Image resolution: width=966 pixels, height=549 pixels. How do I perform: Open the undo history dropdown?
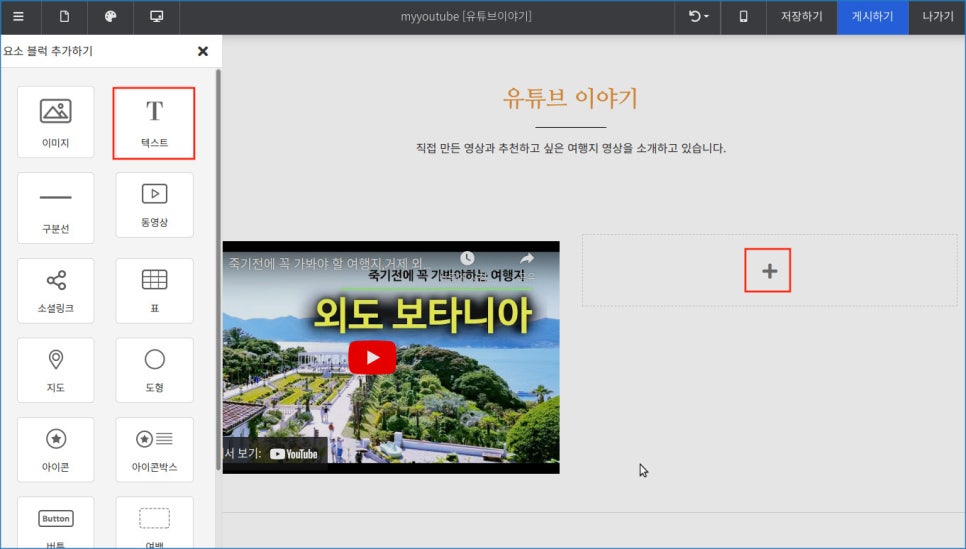pyautogui.click(x=698, y=17)
